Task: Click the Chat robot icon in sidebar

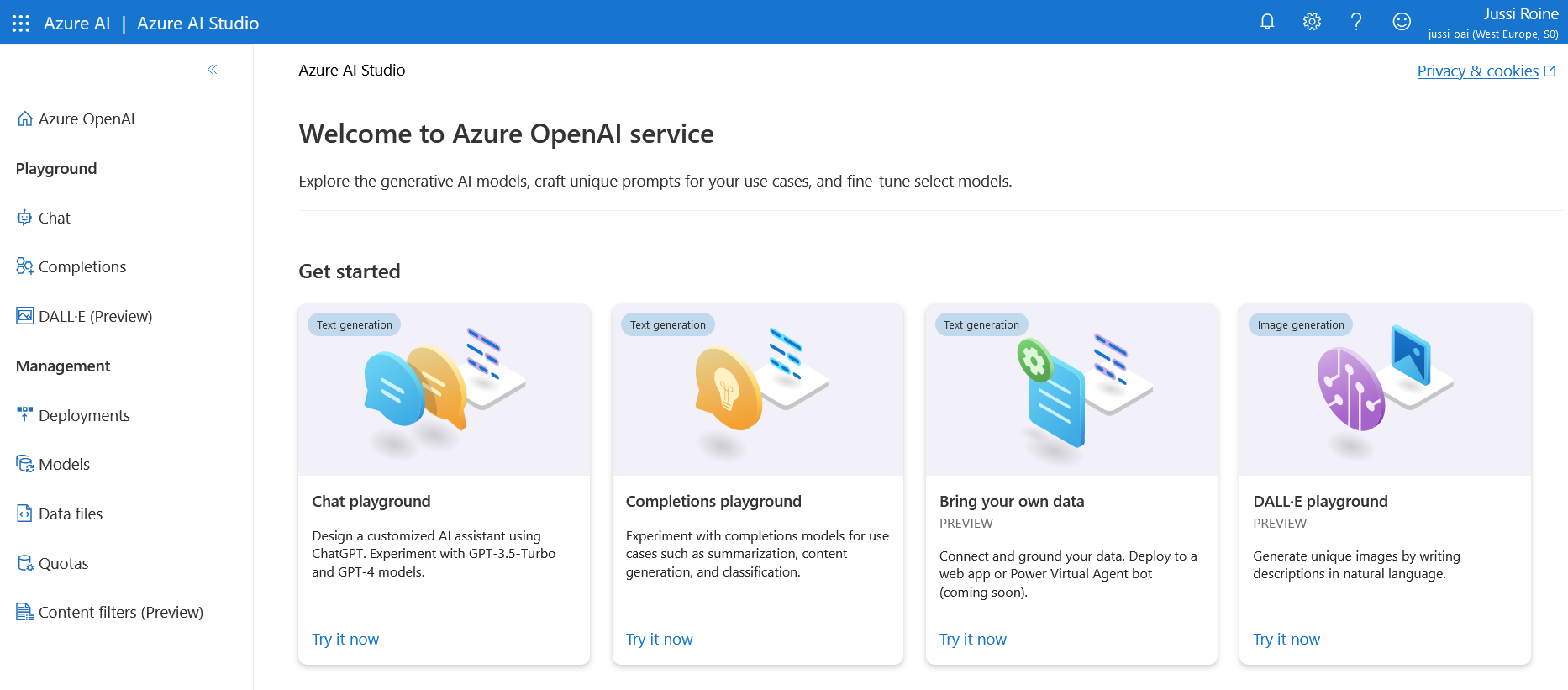Action: (24, 218)
